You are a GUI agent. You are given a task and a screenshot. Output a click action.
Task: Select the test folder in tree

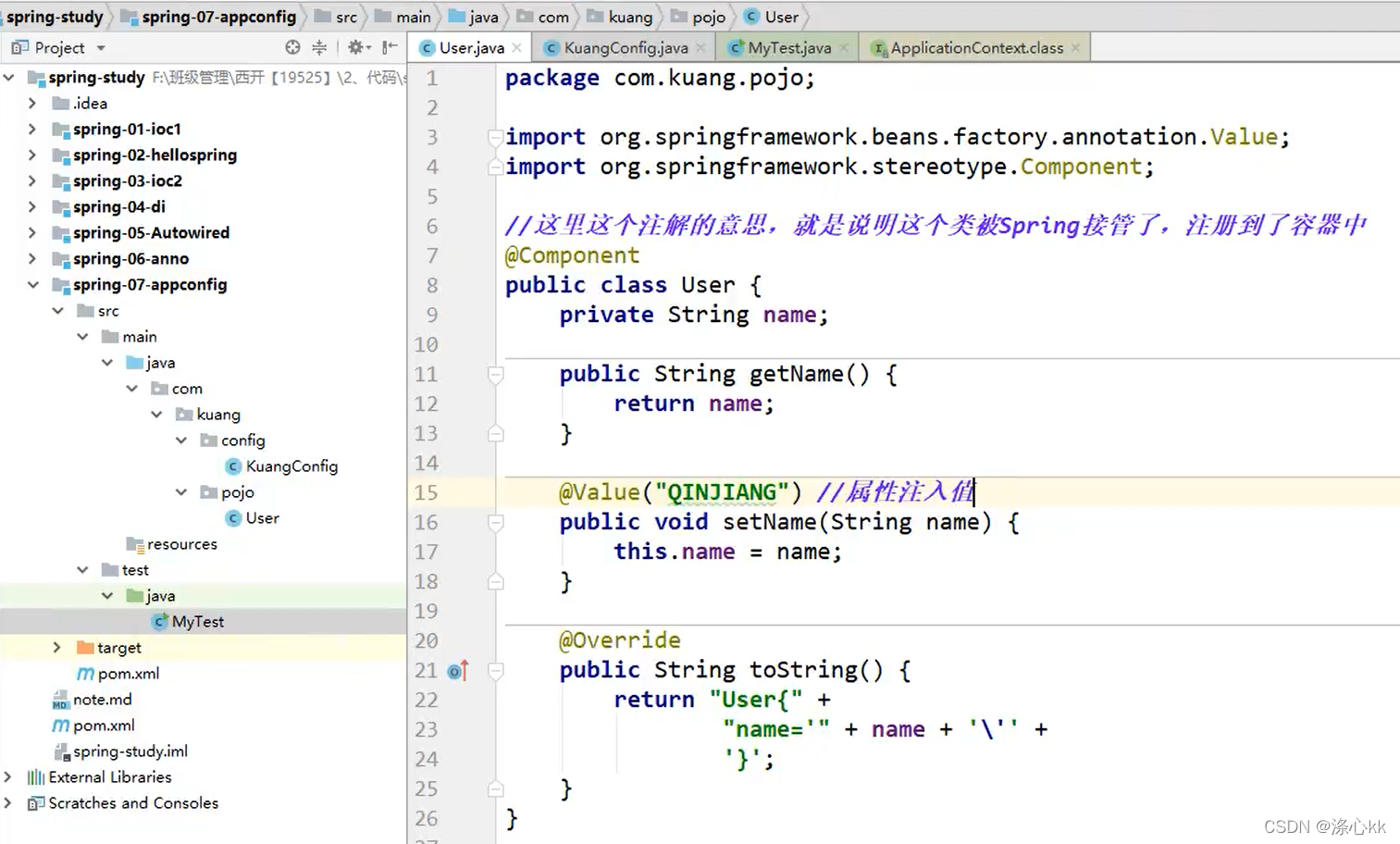[125, 570]
